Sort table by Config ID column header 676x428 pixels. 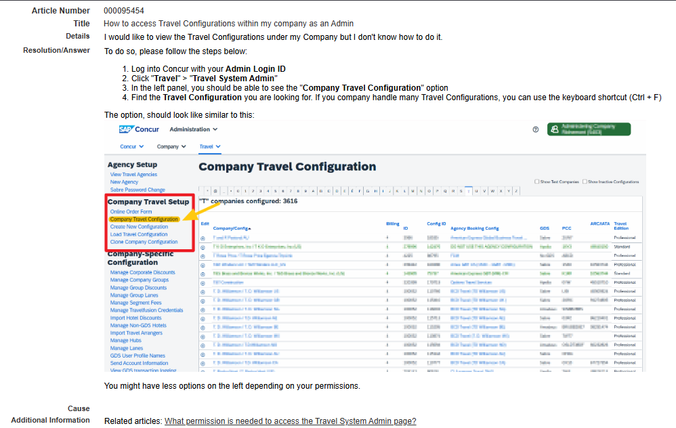pyautogui.click(x=436, y=224)
